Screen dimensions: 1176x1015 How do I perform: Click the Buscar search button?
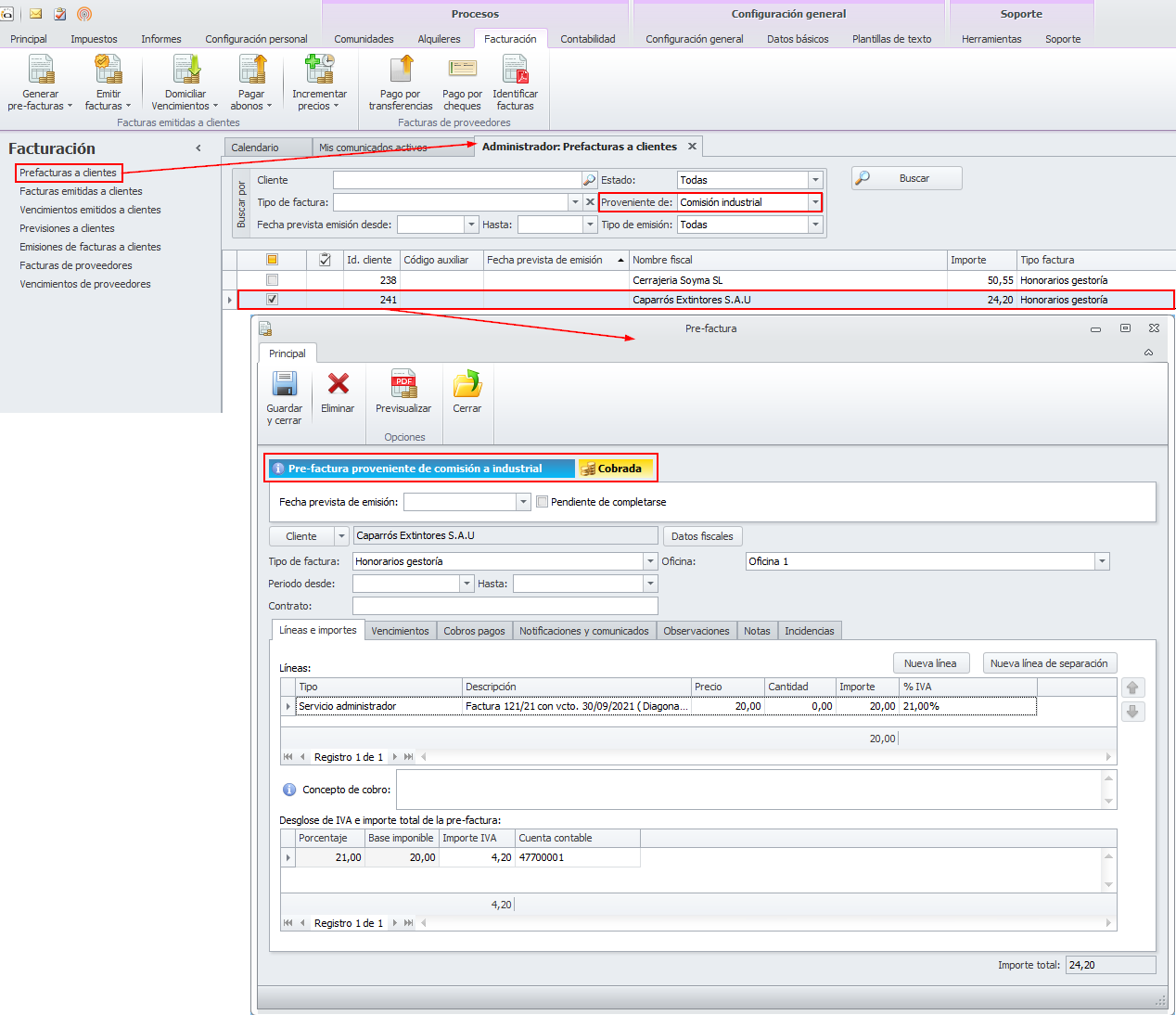pos(906,178)
